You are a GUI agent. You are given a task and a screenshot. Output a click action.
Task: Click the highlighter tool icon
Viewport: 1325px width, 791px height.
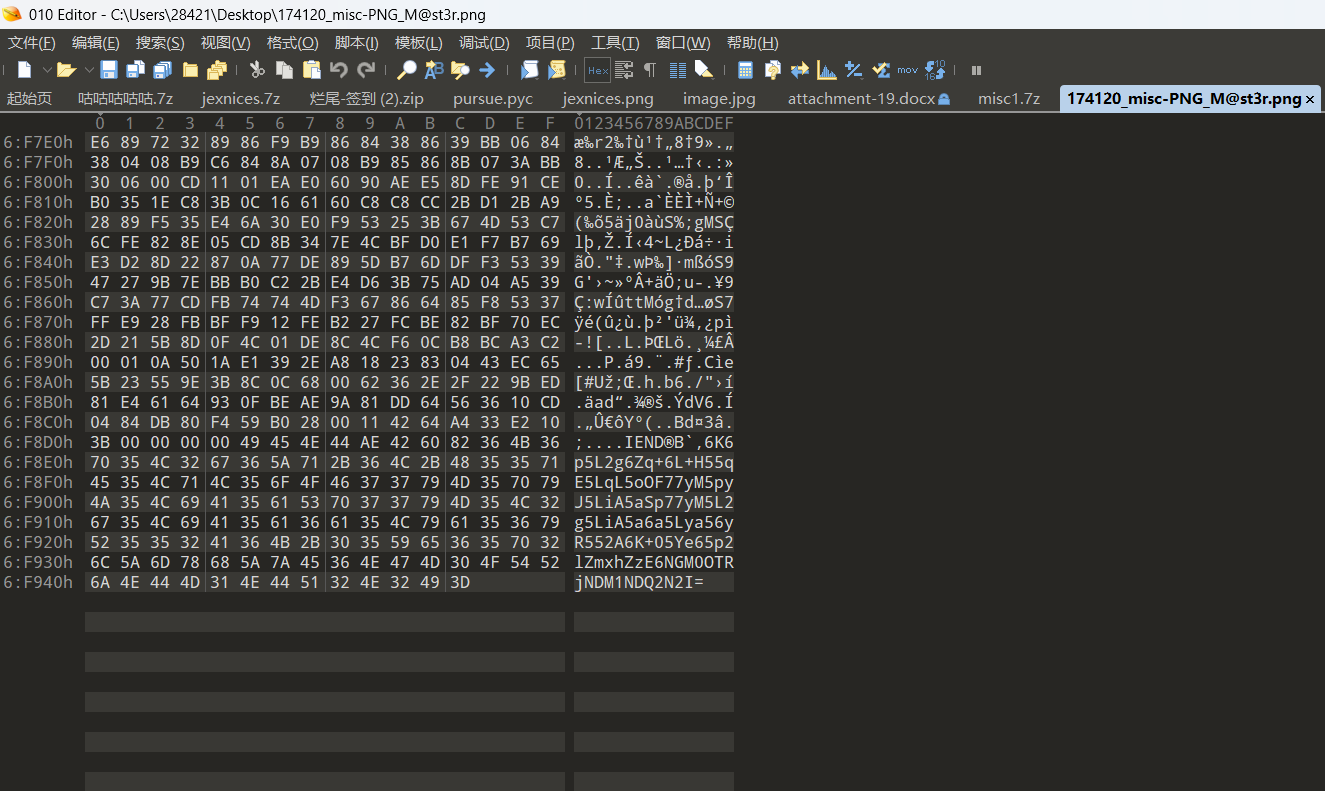704,70
